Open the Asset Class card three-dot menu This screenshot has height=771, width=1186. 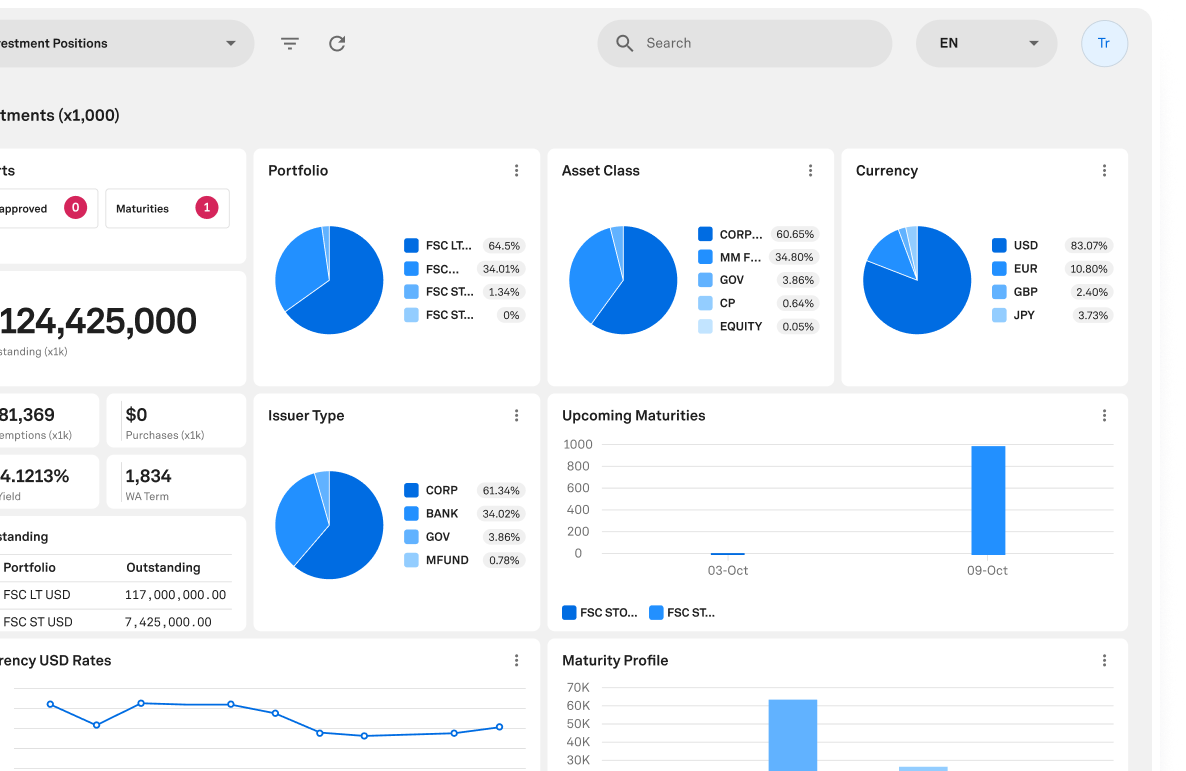pyautogui.click(x=810, y=171)
